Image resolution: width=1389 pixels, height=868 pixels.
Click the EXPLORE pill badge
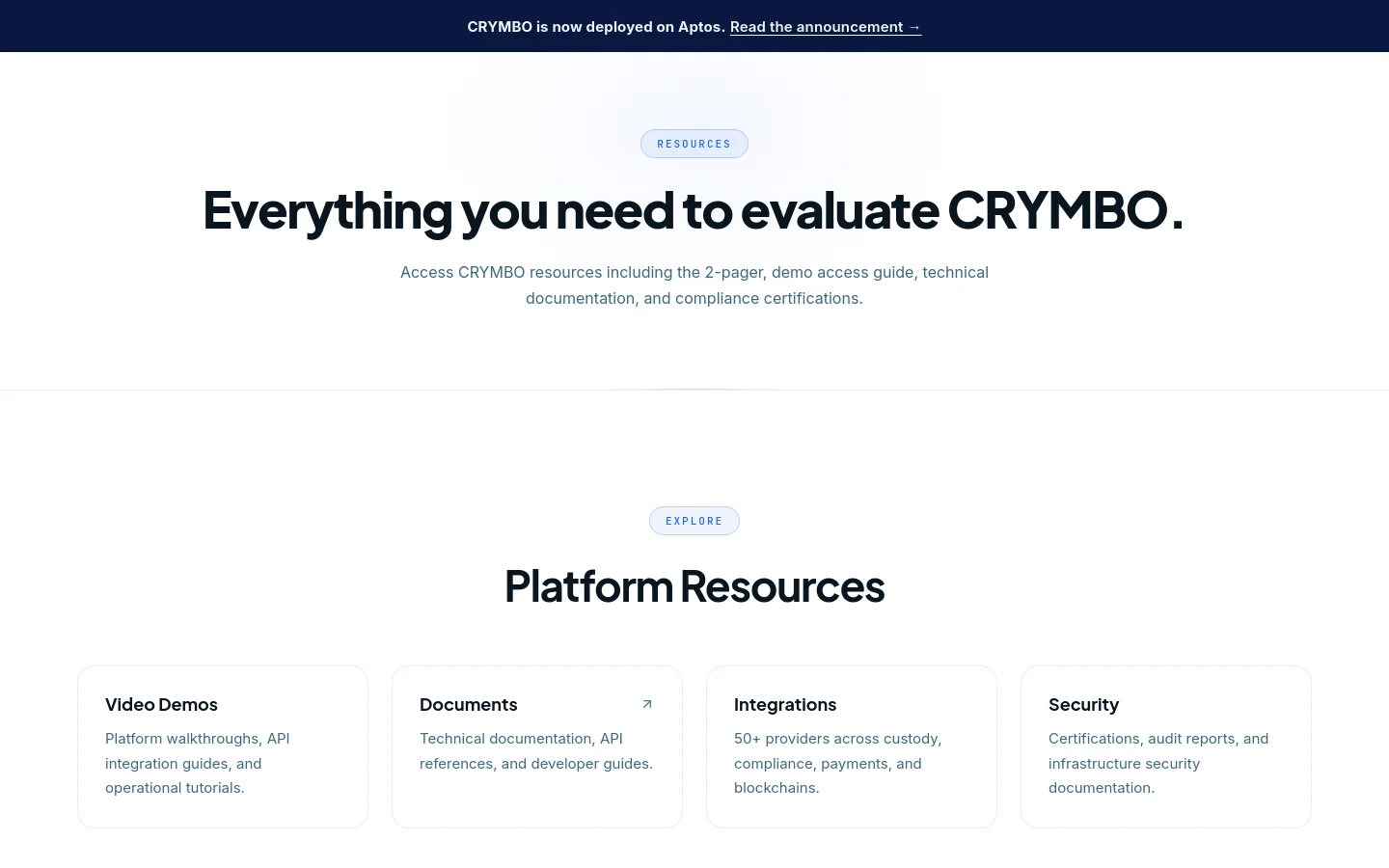click(x=694, y=521)
